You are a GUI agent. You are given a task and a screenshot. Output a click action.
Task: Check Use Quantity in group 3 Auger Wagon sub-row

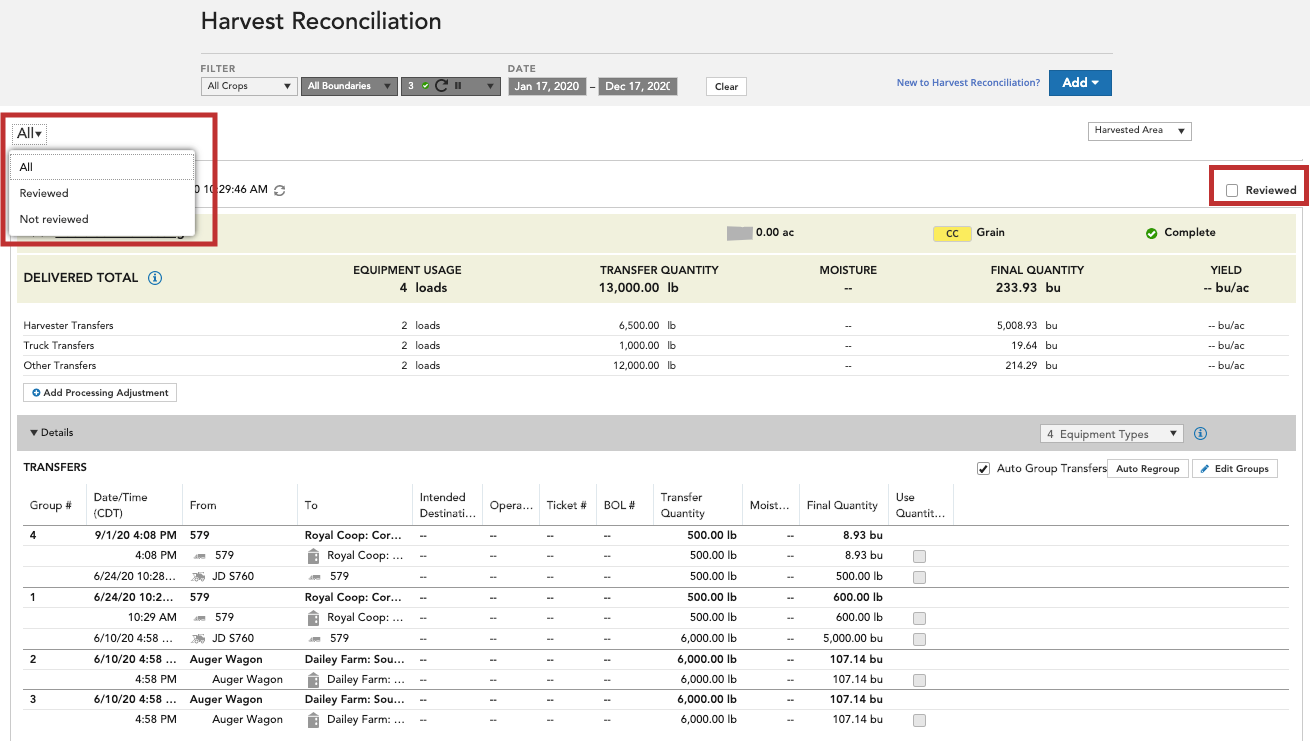click(919, 720)
